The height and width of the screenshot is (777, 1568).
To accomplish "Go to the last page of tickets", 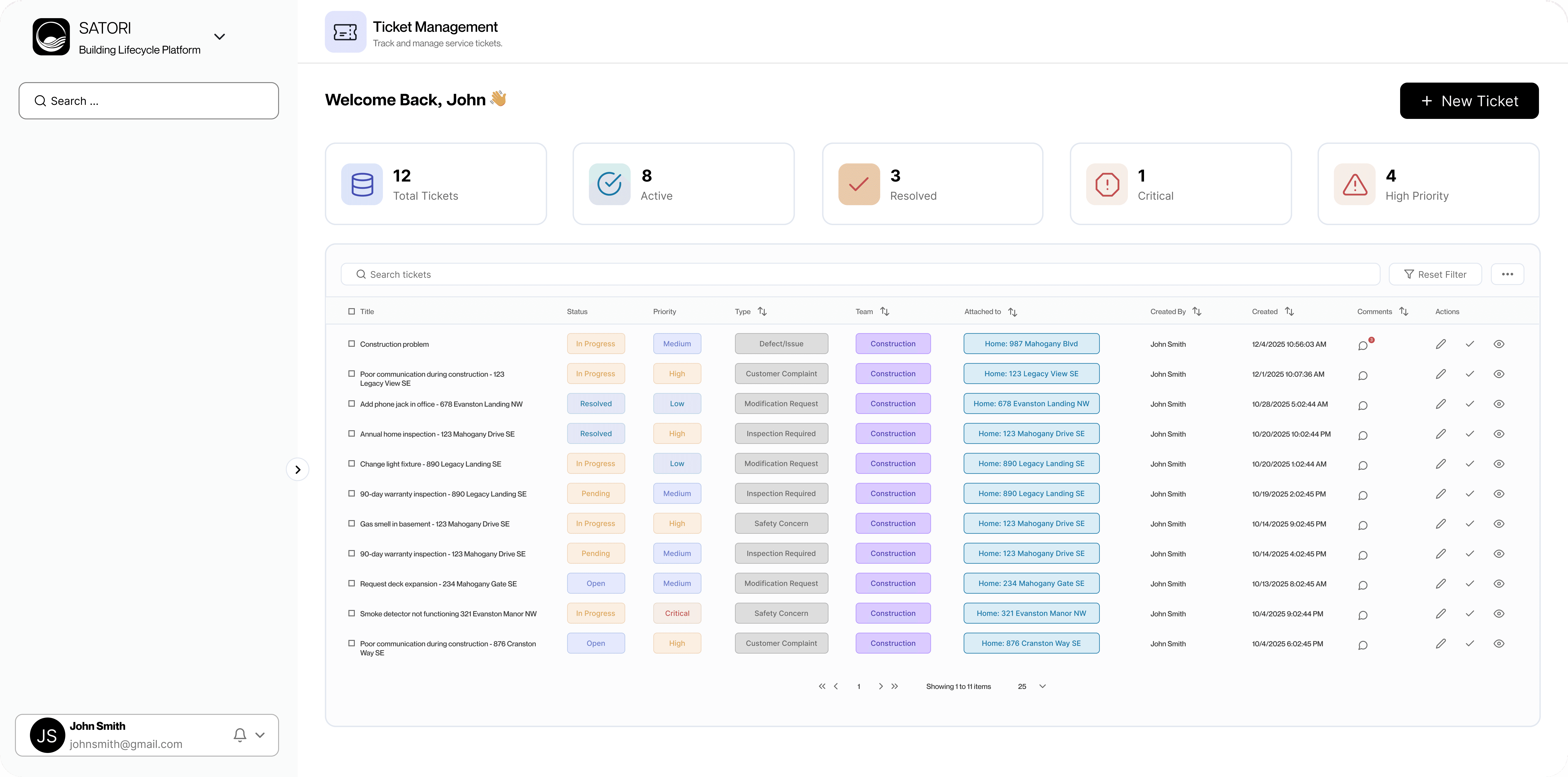I will pyautogui.click(x=895, y=686).
